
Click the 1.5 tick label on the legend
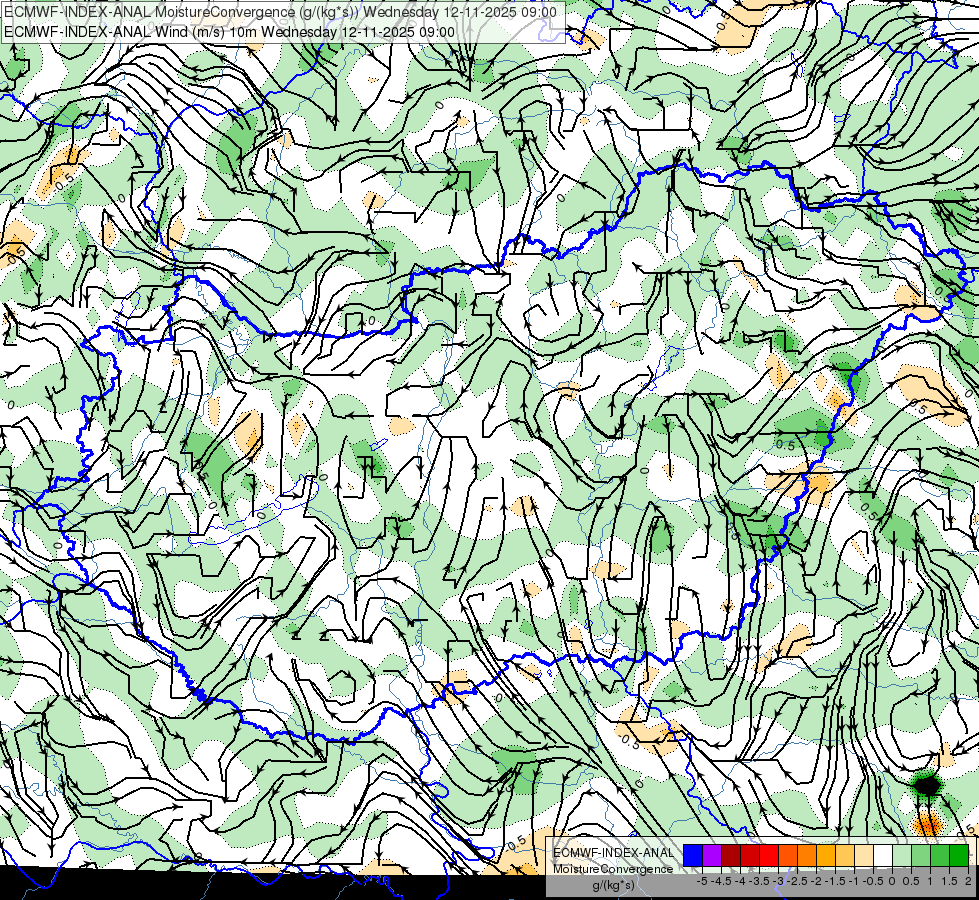click(x=950, y=881)
